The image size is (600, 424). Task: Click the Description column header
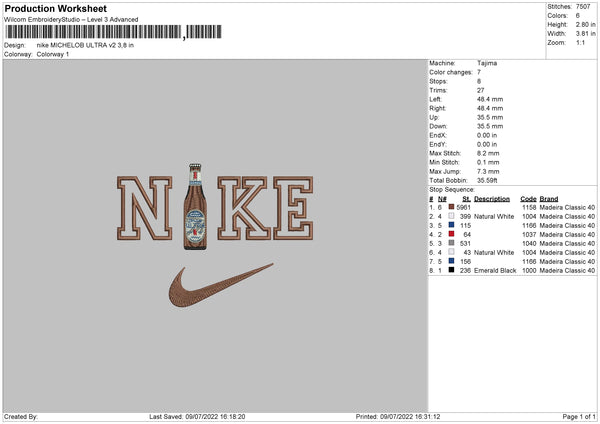492,199
